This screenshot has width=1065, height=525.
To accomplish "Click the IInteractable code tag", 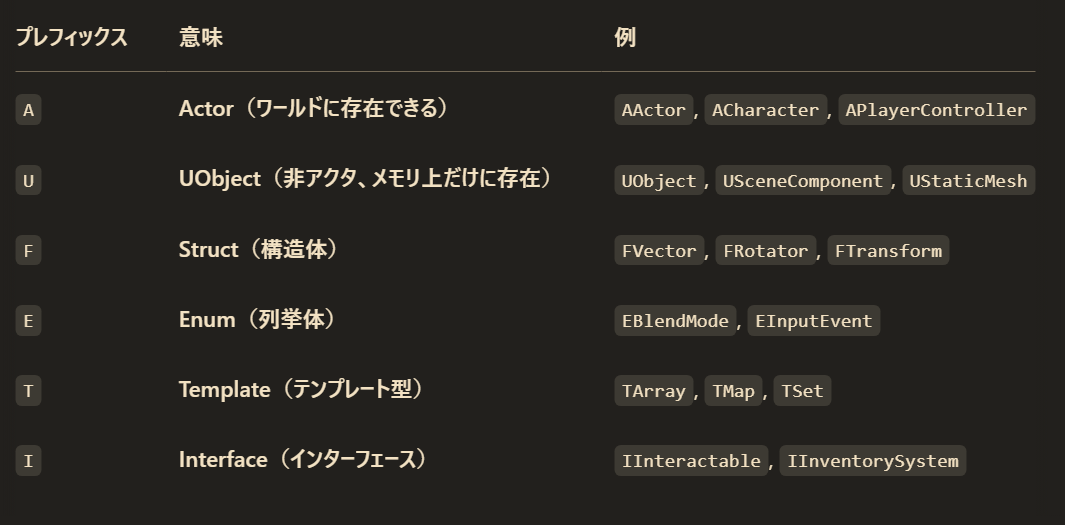I will 691,460.
